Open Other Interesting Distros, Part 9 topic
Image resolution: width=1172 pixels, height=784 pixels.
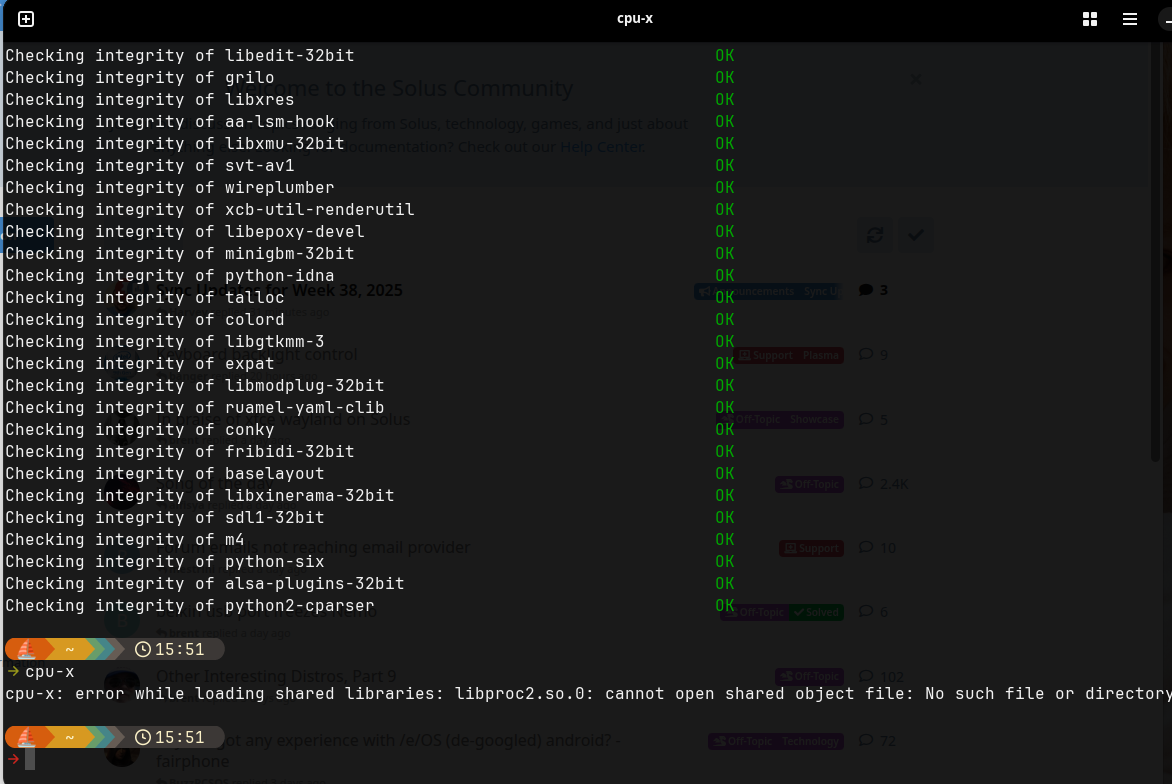(276, 677)
